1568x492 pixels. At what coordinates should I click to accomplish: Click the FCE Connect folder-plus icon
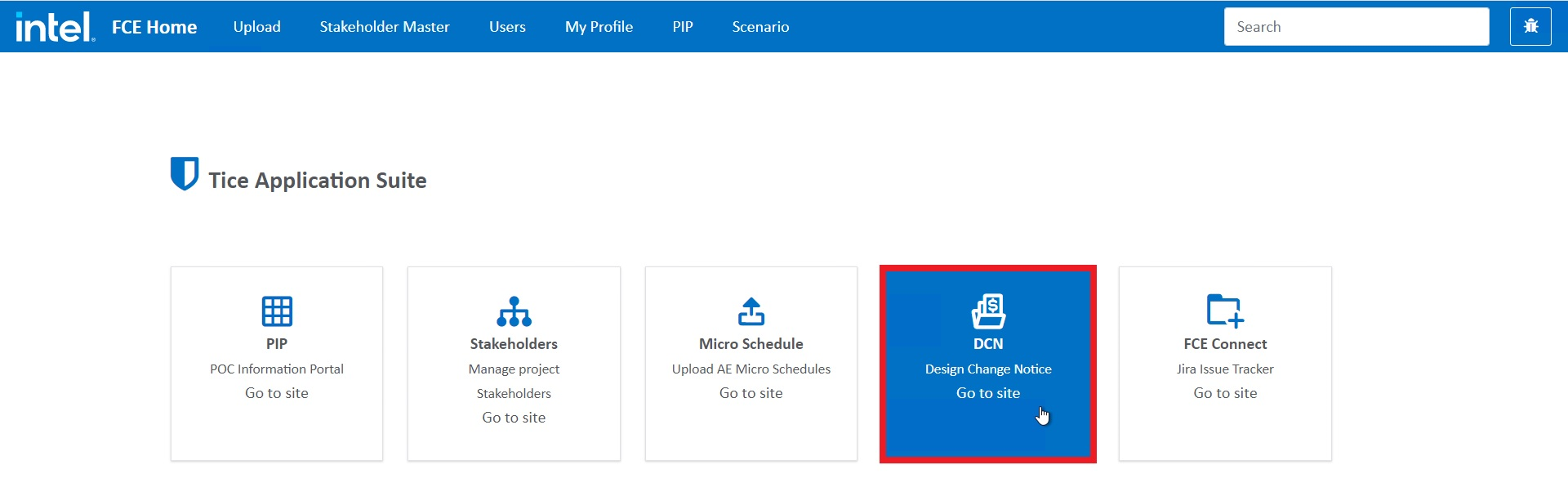point(1225,311)
